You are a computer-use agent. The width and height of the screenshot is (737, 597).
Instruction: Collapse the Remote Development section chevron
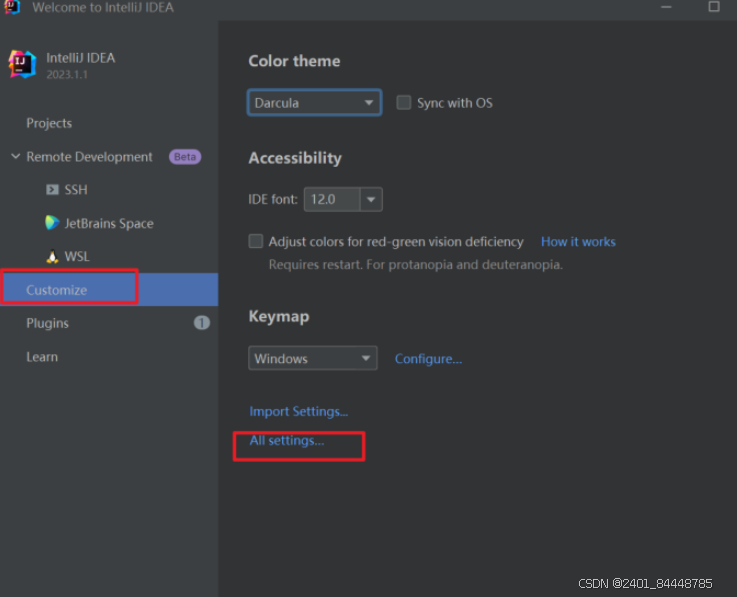point(16,156)
